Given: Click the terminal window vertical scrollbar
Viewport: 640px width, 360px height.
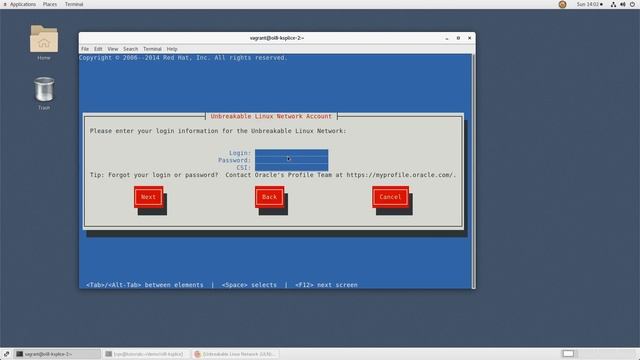Looking at the screenshot, I should point(473,171).
